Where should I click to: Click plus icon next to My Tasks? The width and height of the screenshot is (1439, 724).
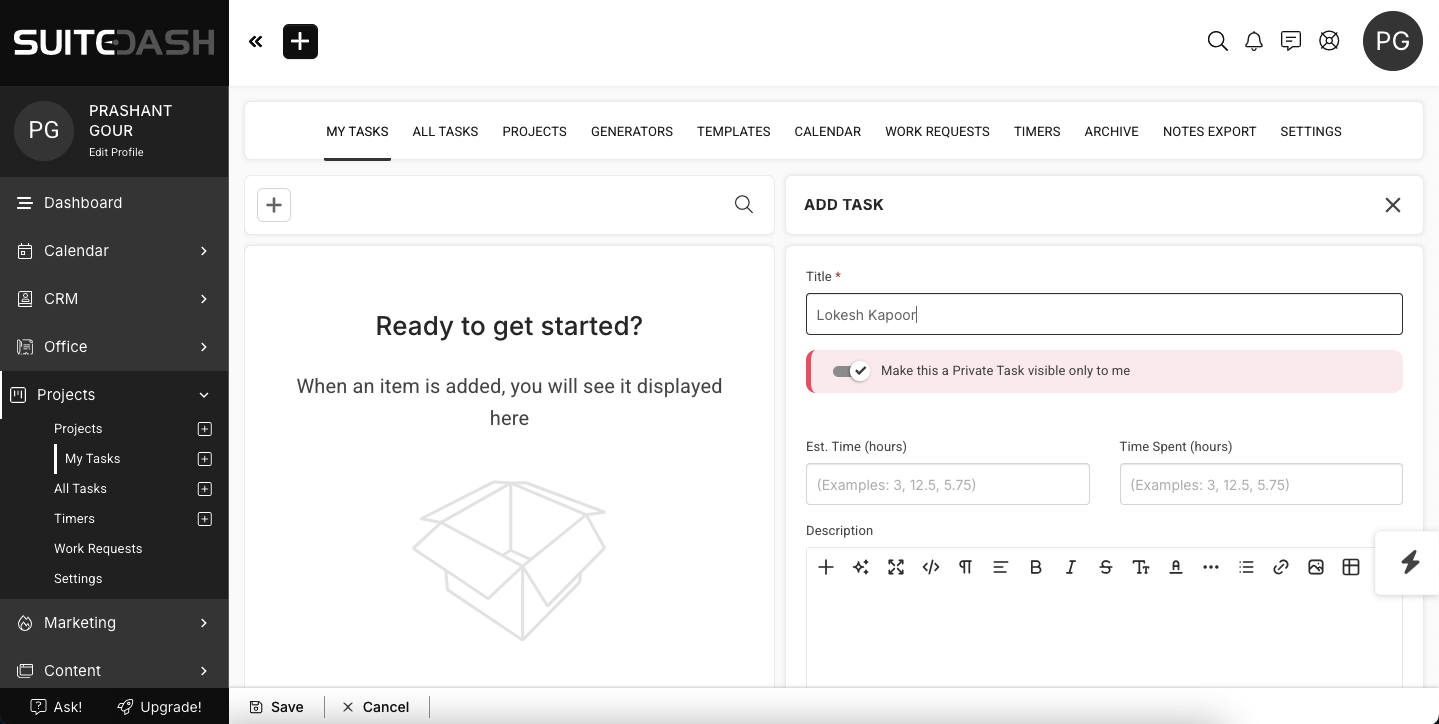click(x=205, y=459)
